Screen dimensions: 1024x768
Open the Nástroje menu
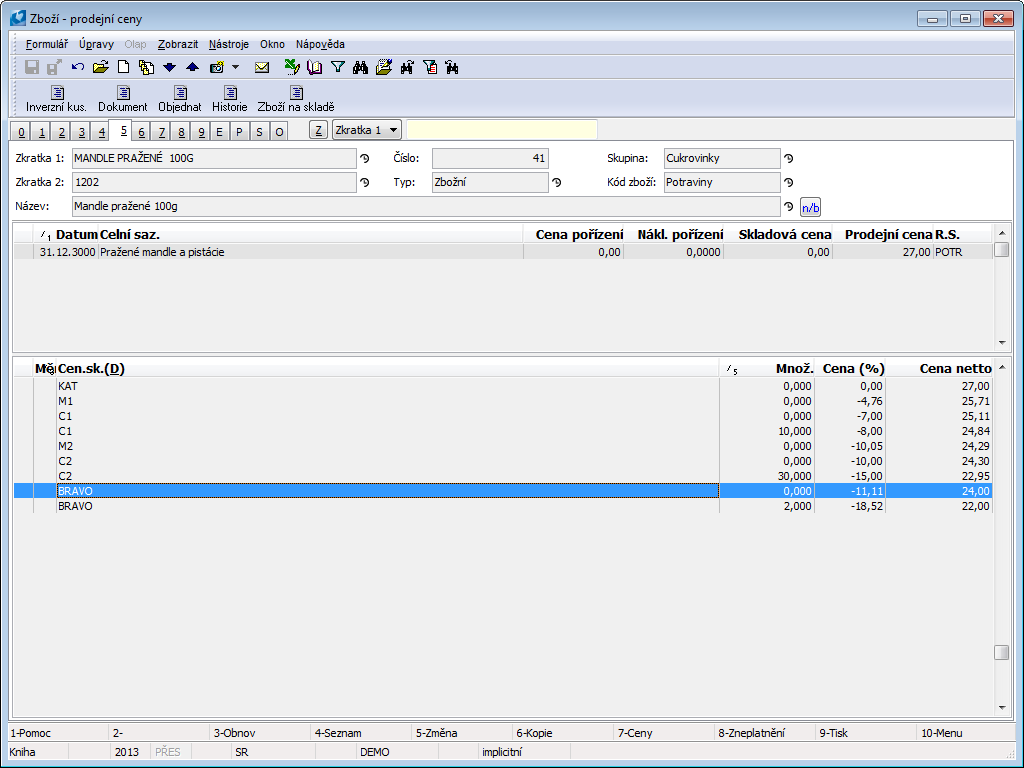[x=229, y=44]
